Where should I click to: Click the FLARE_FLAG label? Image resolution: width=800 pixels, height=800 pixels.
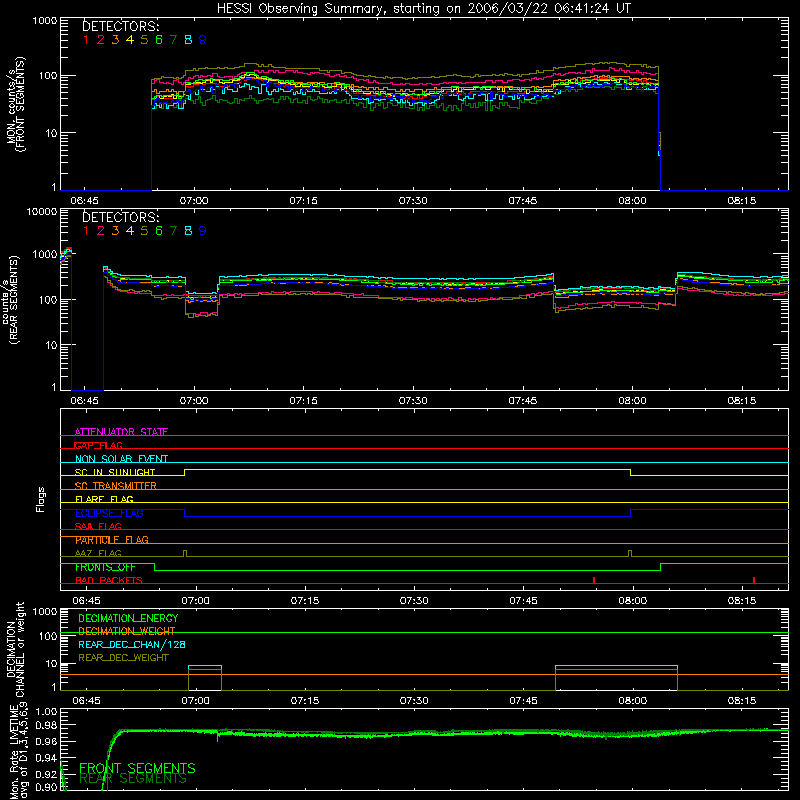[x=104, y=499]
